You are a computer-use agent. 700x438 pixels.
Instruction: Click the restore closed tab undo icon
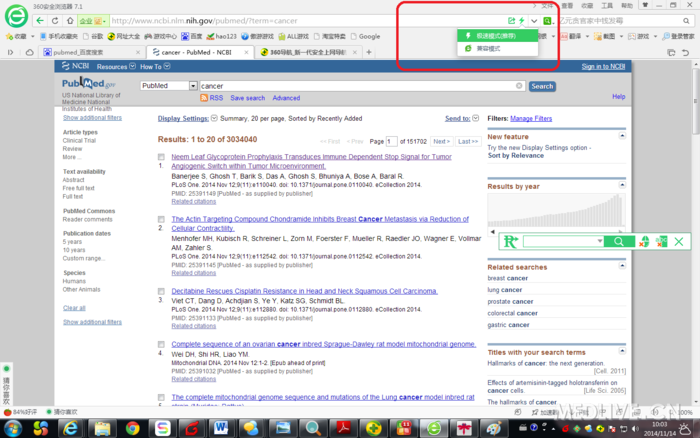point(685,53)
